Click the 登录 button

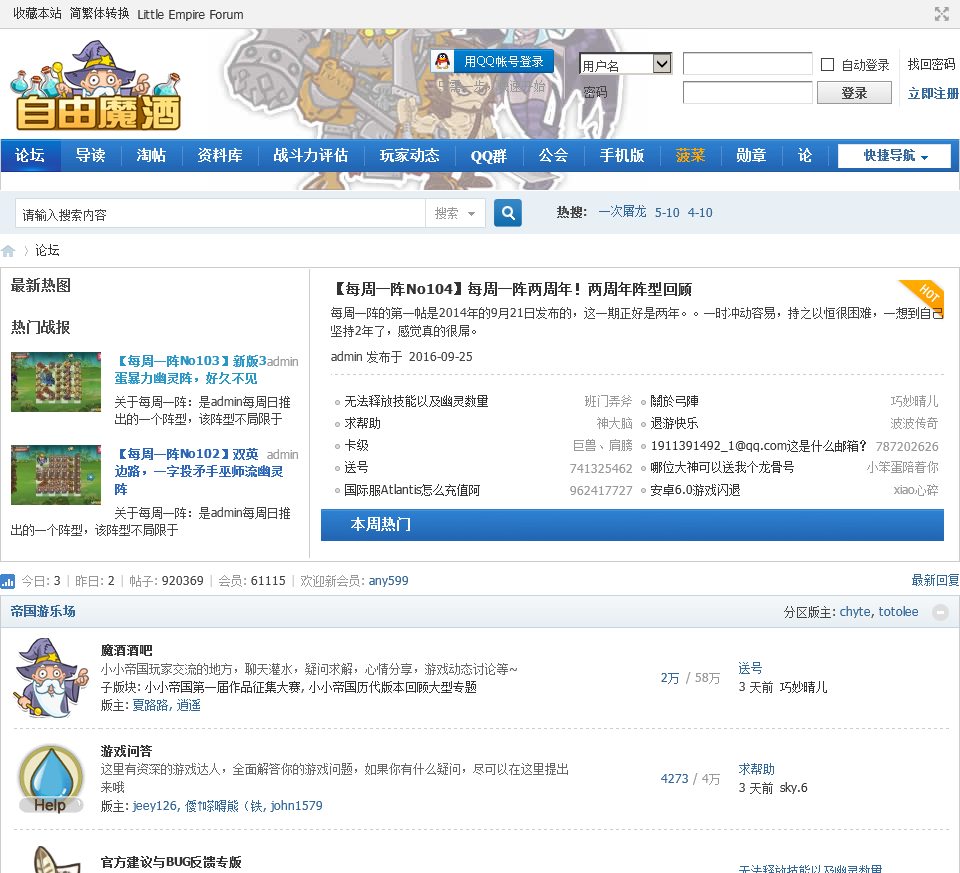[x=854, y=93]
